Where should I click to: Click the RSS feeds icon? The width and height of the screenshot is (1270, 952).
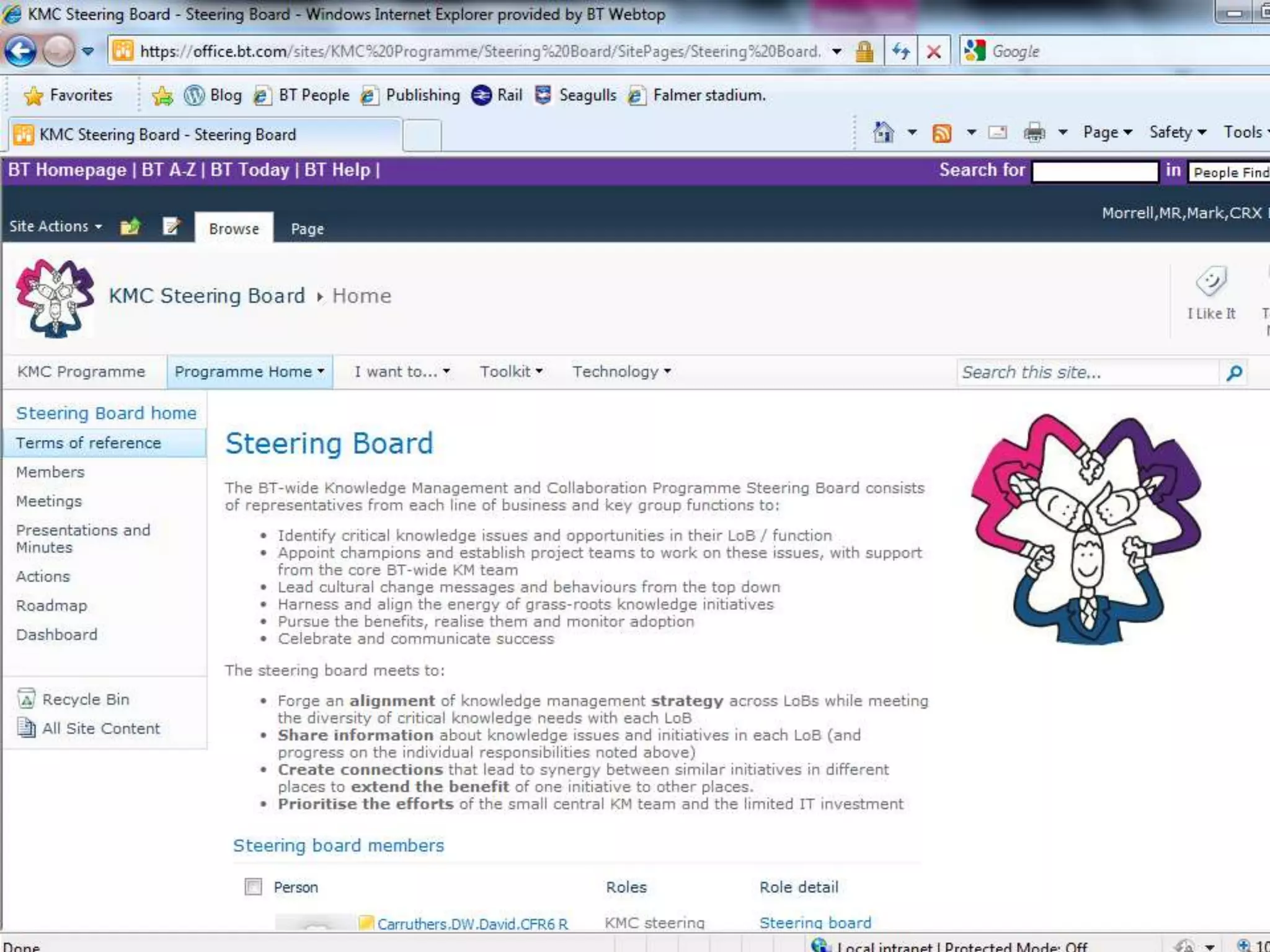tap(941, 133)
